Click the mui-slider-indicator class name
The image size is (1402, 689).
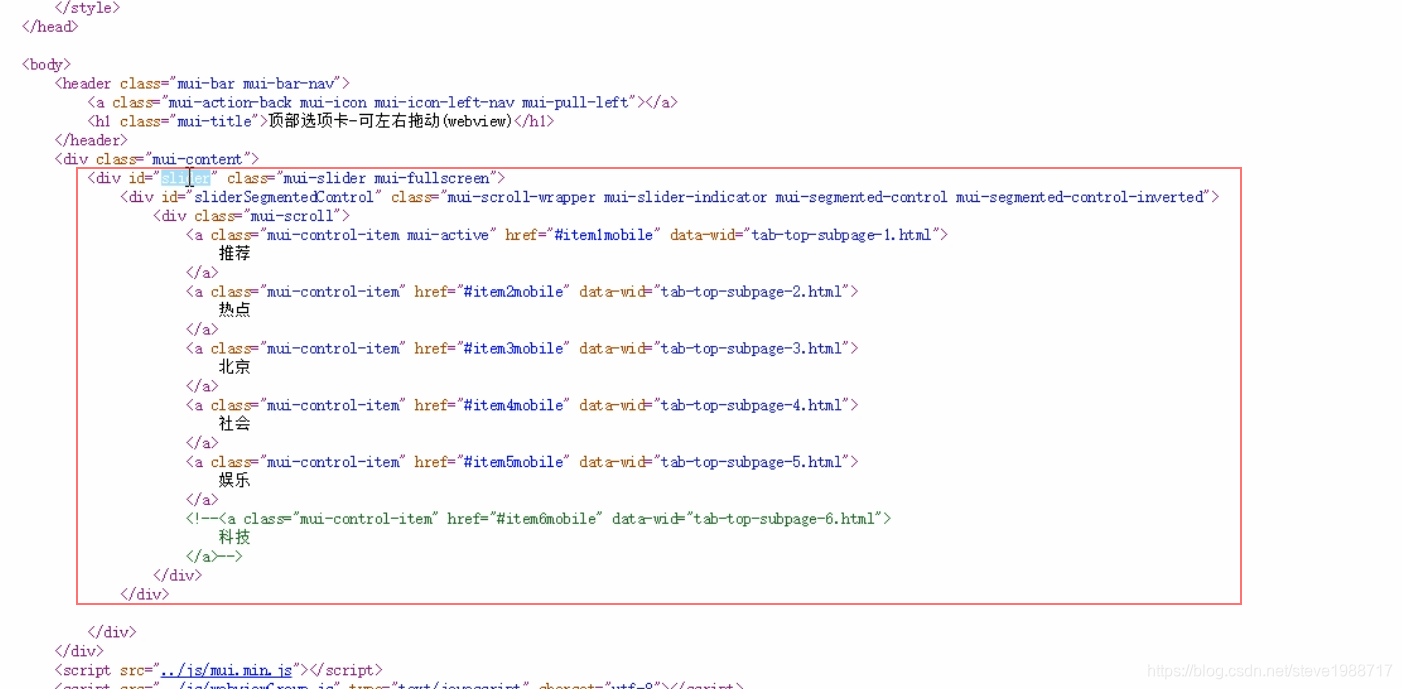tap(685, 197)
